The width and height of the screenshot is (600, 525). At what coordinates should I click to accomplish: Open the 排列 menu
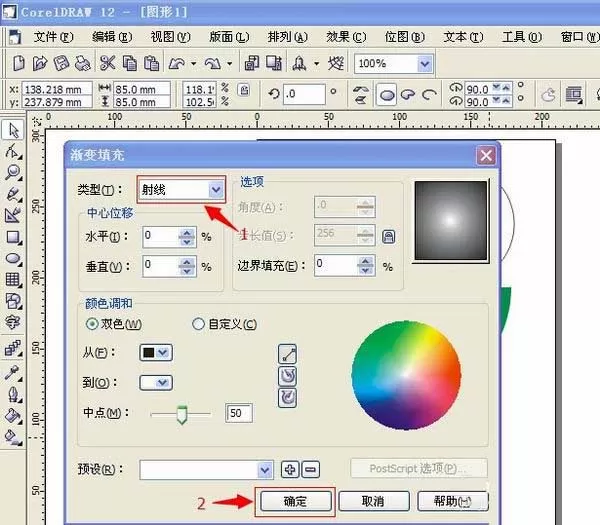tap(288, 37)
